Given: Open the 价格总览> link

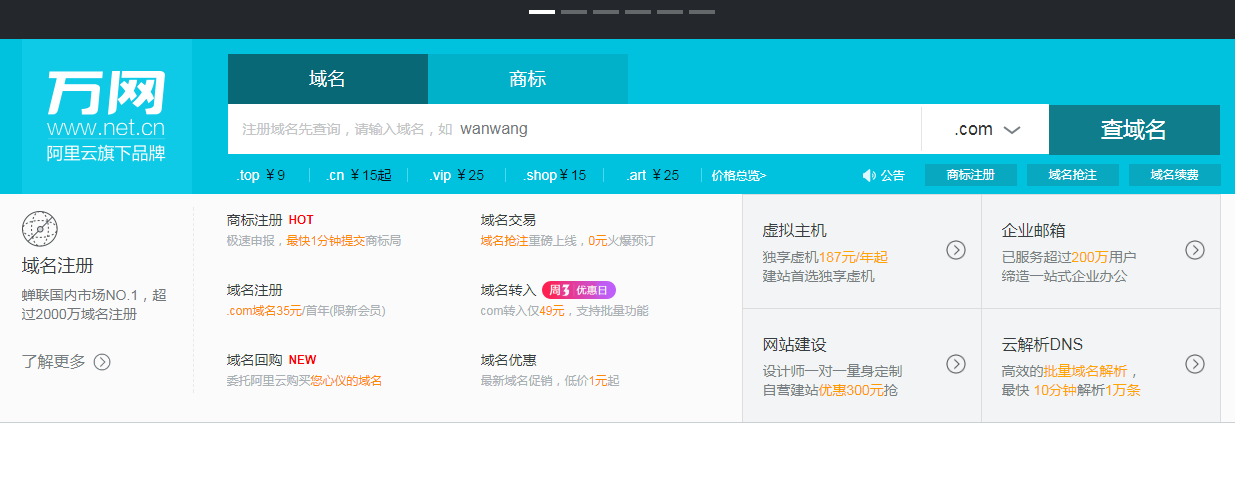Looking at the screenshot, I should [x=739, y=176].
